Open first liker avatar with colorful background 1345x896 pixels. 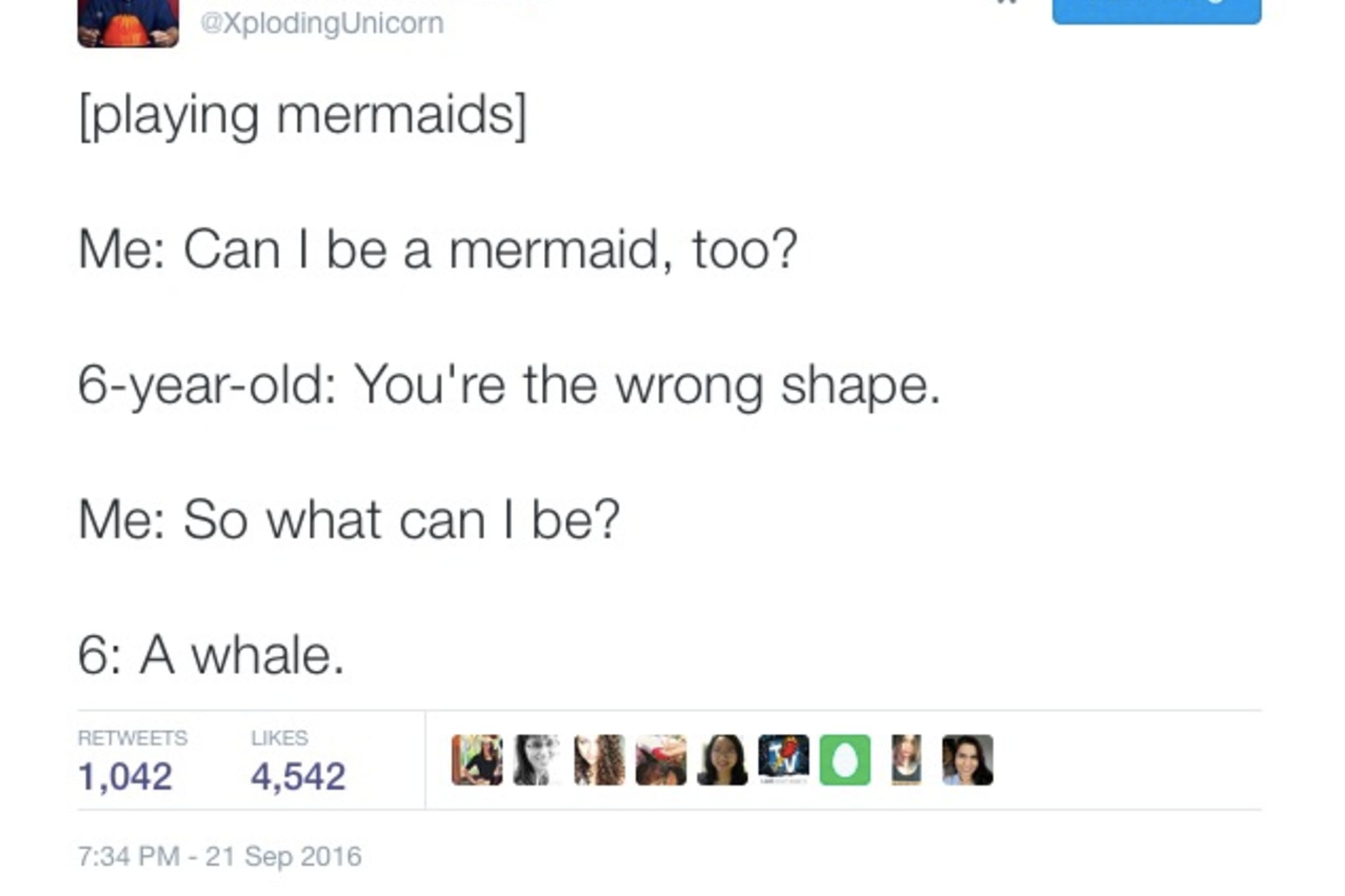pyautogui.click(x=477, y=759)
